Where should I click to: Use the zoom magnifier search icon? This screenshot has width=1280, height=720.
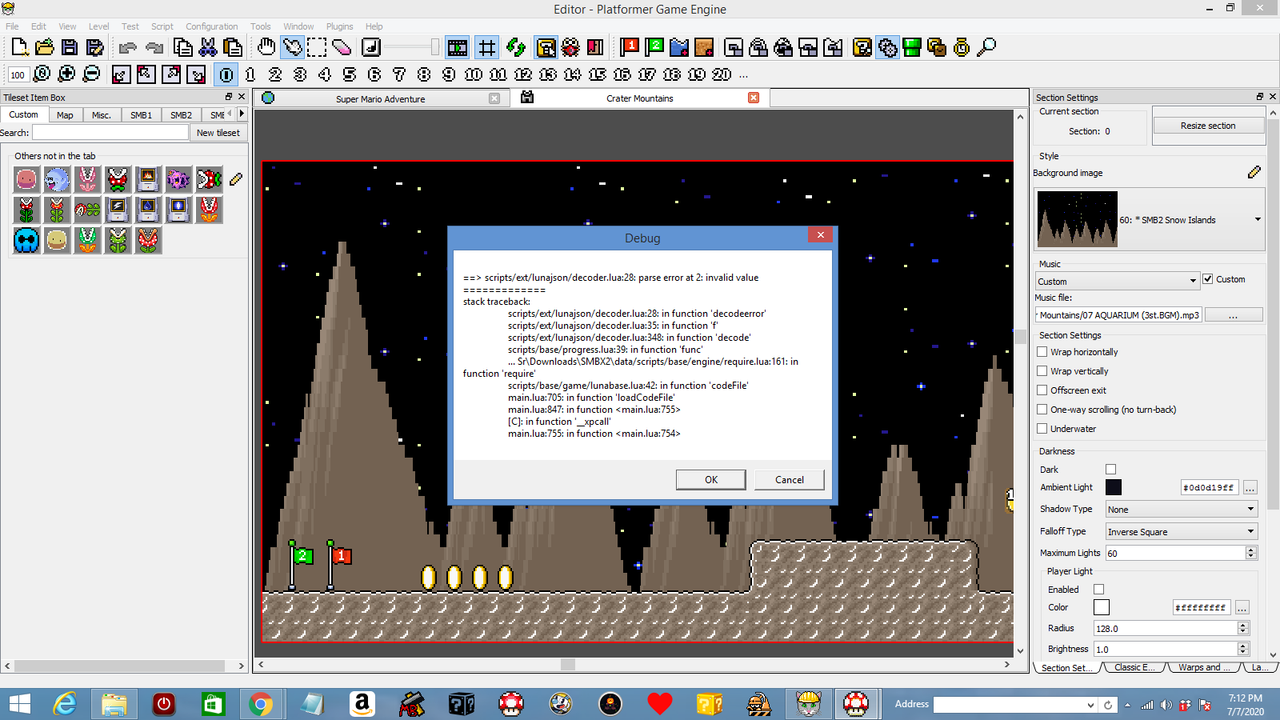click(x=986, y=47)
